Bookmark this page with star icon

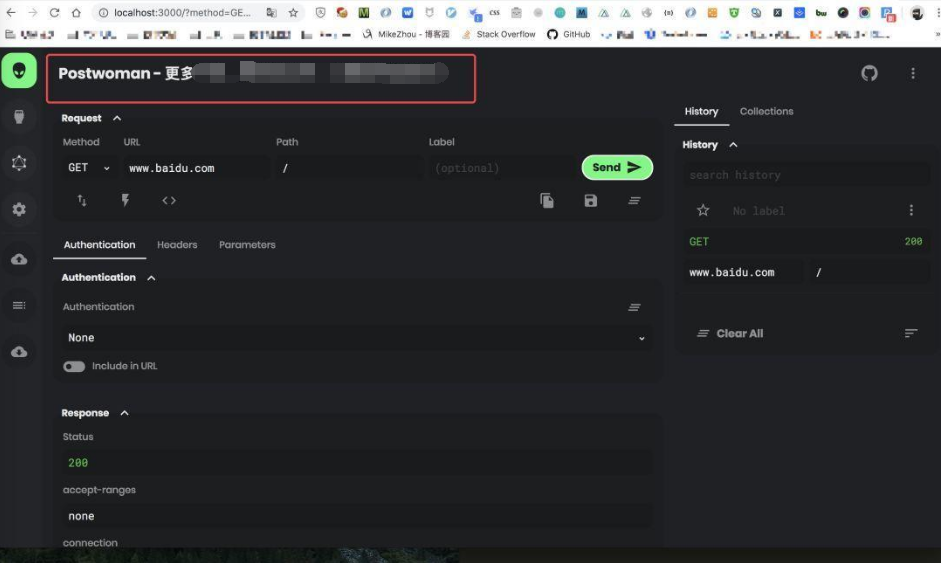click(293, 13)
